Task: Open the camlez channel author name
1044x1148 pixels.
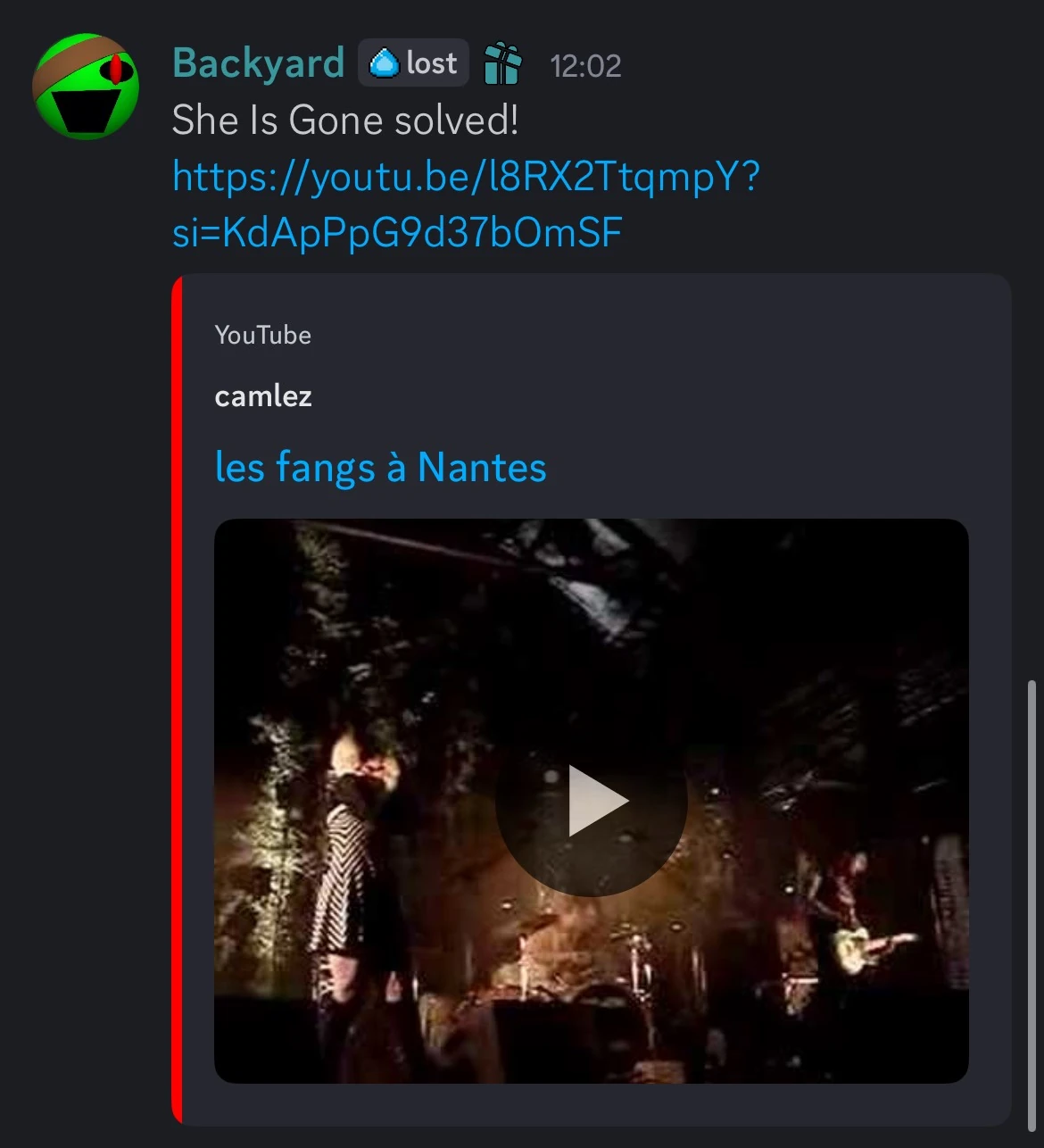Action: (x=262, y=395)
